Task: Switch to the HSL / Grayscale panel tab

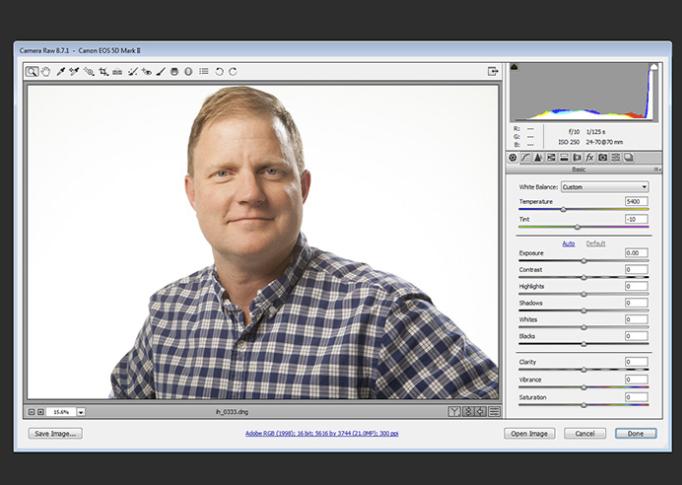Action: pos(551,157)
